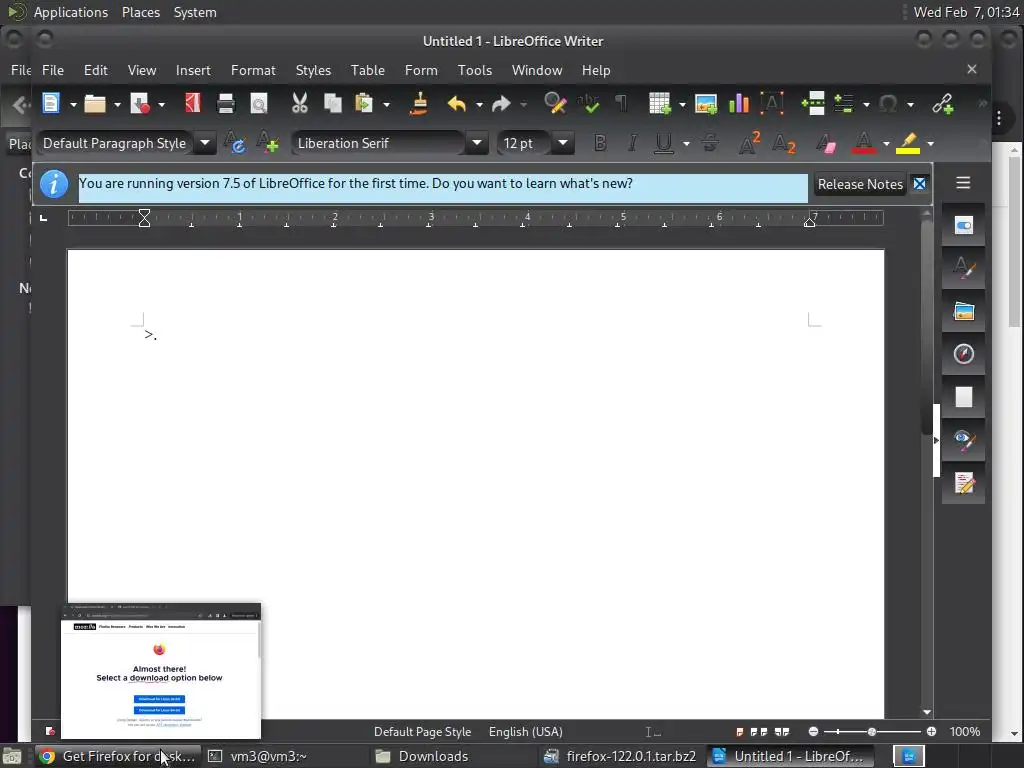Apply yellow highlighting color
The height and width of the screenshot is (768, 1024).
(908, 143)
